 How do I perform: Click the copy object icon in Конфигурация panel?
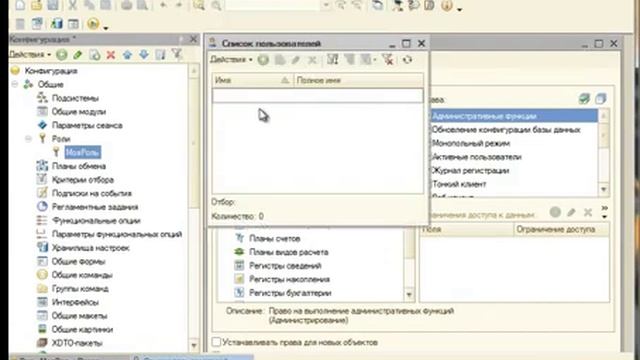(x=95, y=54)
